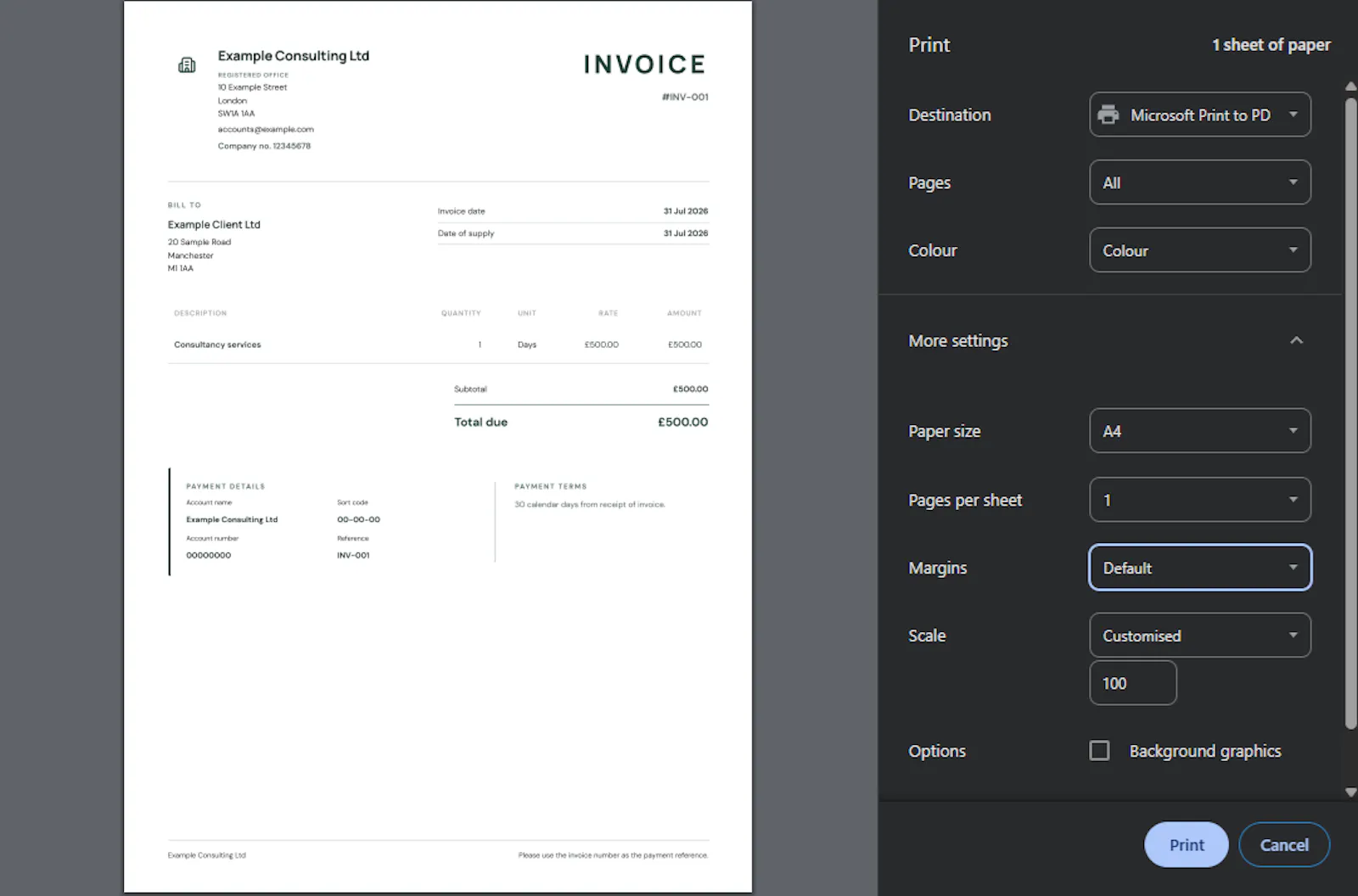The height and width of the screenshot is (896, 1358).
Task: Click the company building logo icon
Action: pos(187,65)
